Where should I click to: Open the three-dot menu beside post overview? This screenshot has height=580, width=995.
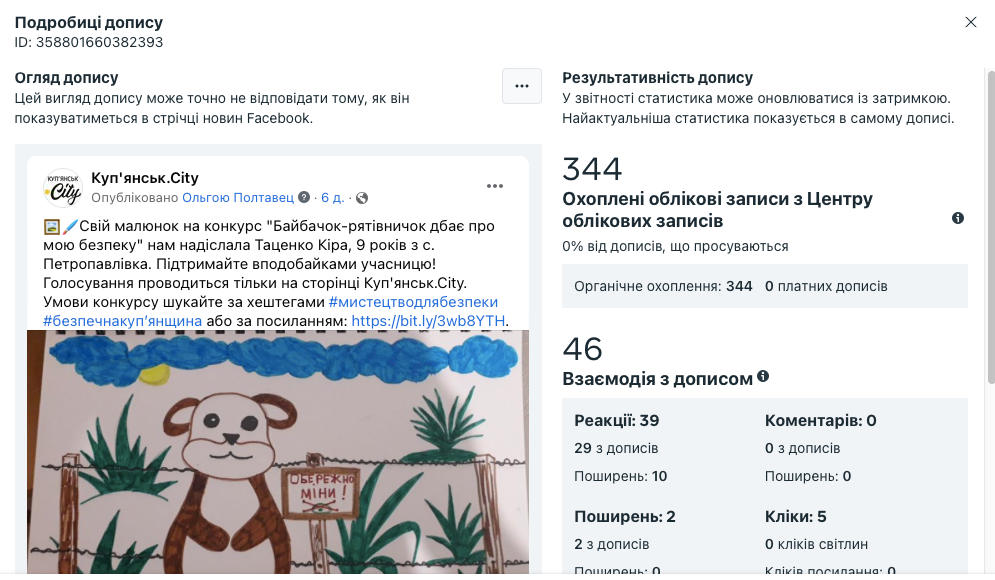tap(522, 86)
